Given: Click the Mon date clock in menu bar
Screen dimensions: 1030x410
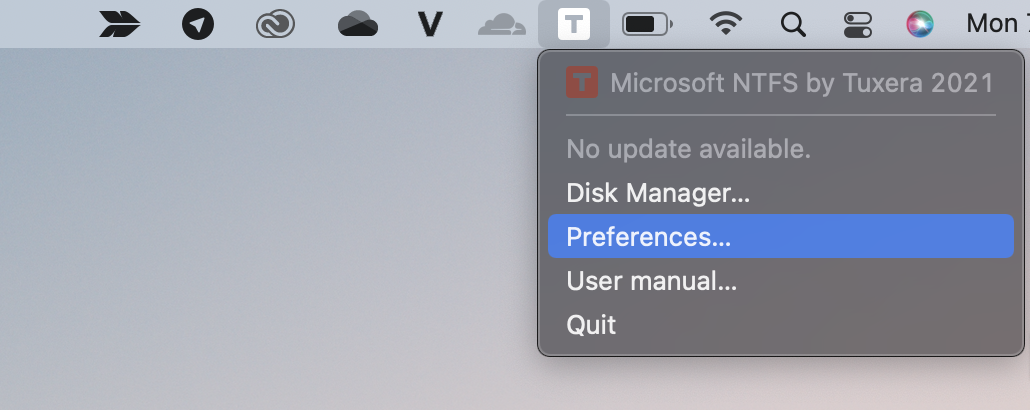Looking at the screenshot, I should [997, 24].
